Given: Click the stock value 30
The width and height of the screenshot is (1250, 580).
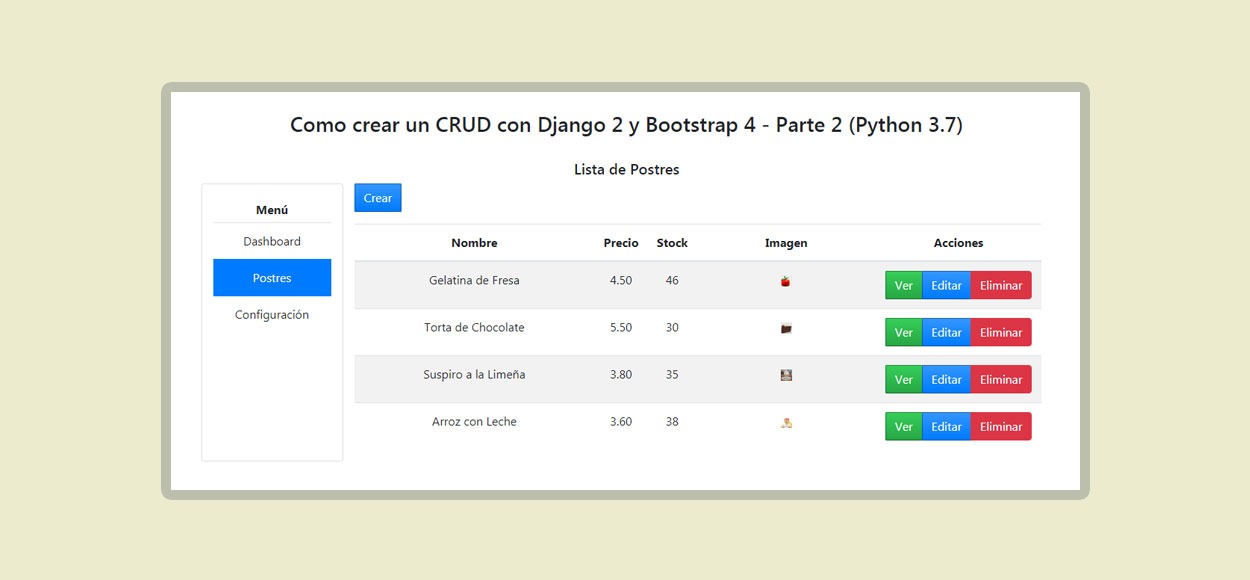Looking at the screenshot, I should point(672,327).
